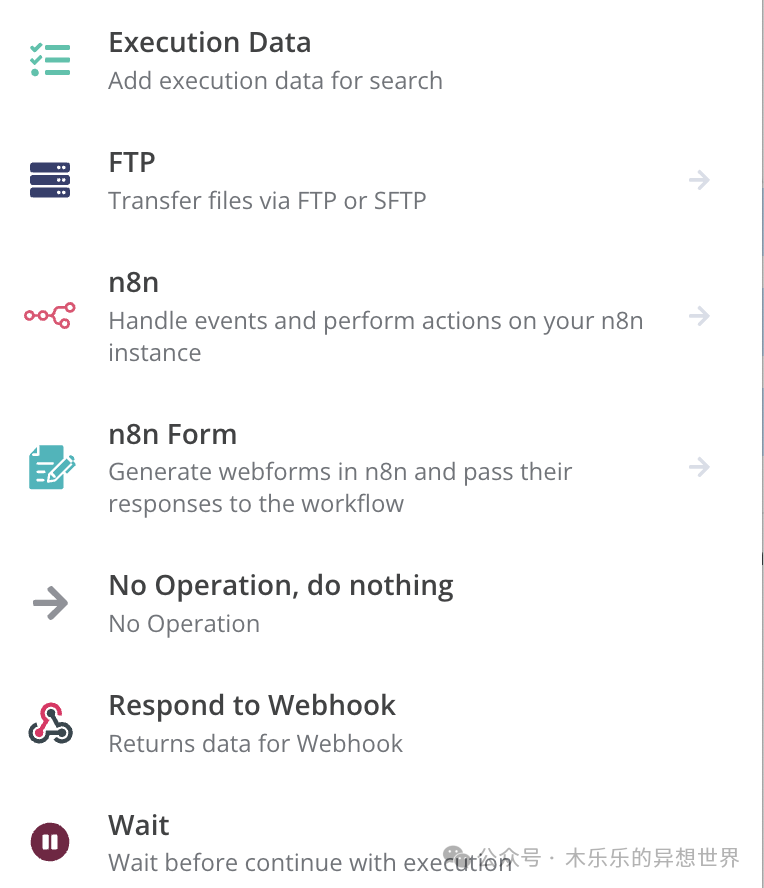The height and width of the screenshot is (888, 764).
Task: Click the Wait pause icon
Action: [x=50, y=842]
